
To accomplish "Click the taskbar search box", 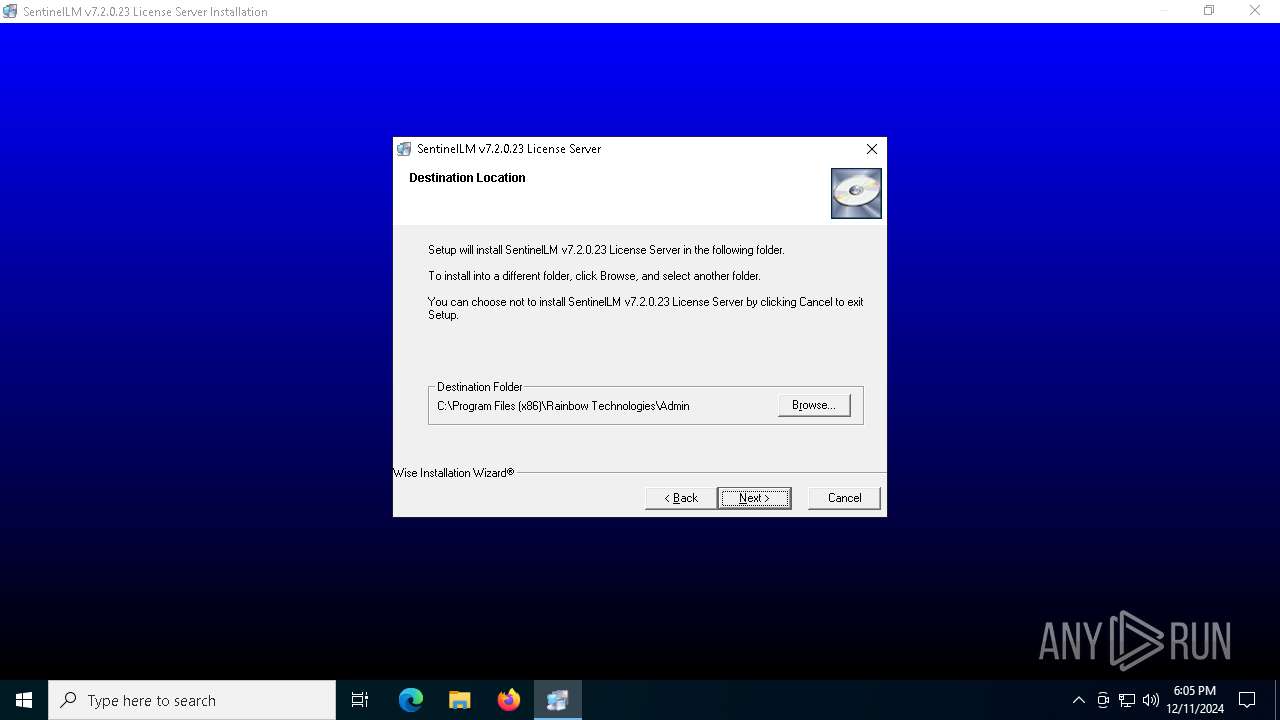I will [x=192, y=700].
